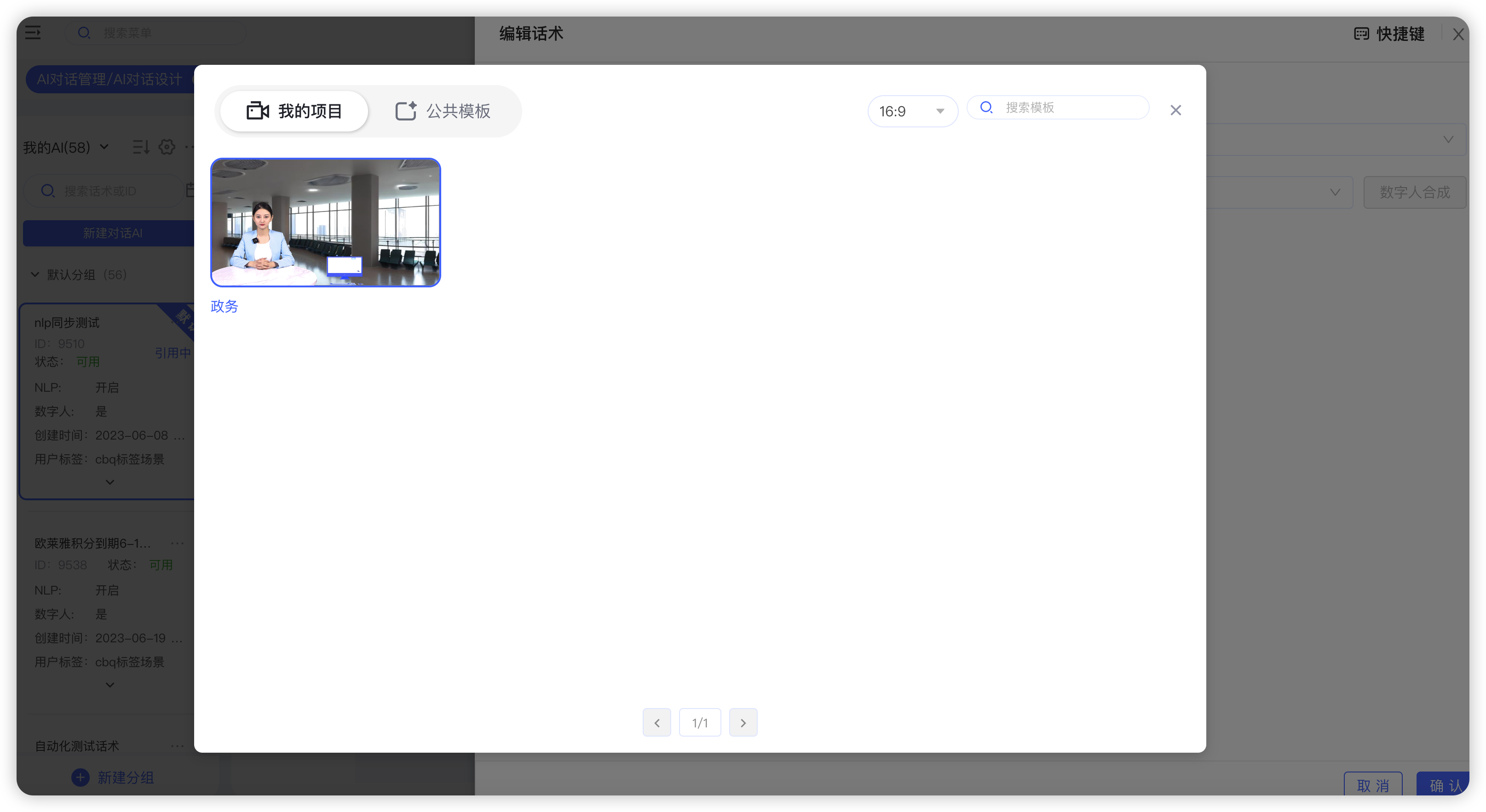1486x812 pixels.
Task: Click the 搜索菜单 search box
Action: (x=156, y=33)
